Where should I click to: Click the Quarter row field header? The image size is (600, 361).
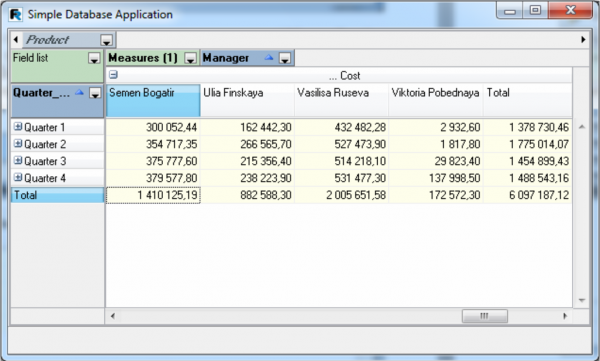tap(57, 100)
